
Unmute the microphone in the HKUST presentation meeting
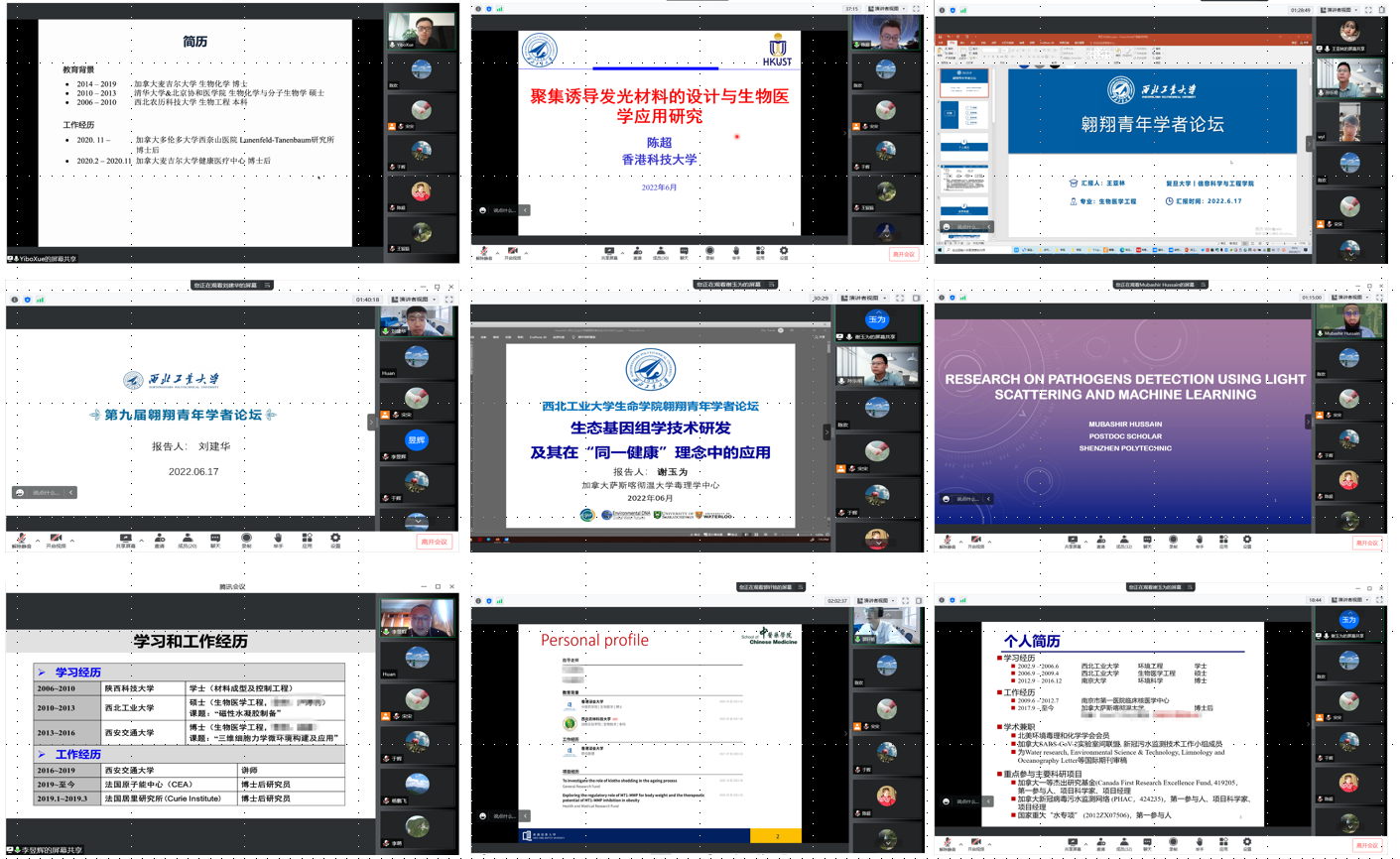tap(483, 252)
